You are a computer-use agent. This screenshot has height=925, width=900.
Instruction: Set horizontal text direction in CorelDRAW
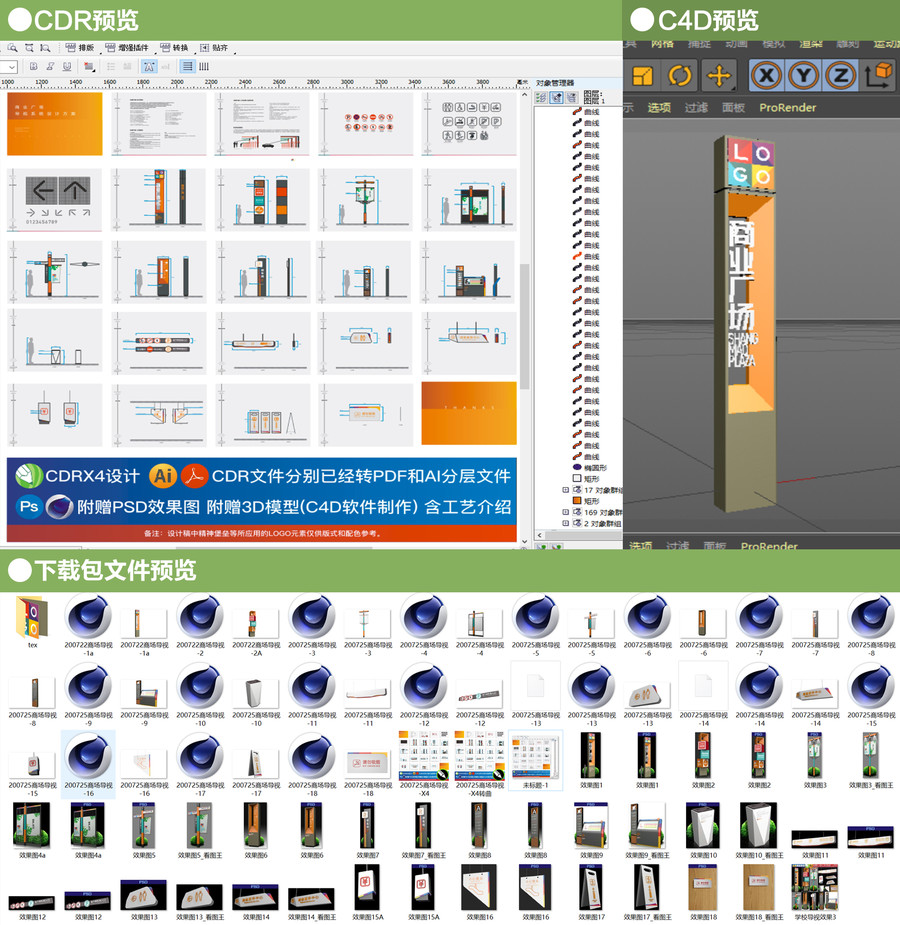(x=188, y=67)
